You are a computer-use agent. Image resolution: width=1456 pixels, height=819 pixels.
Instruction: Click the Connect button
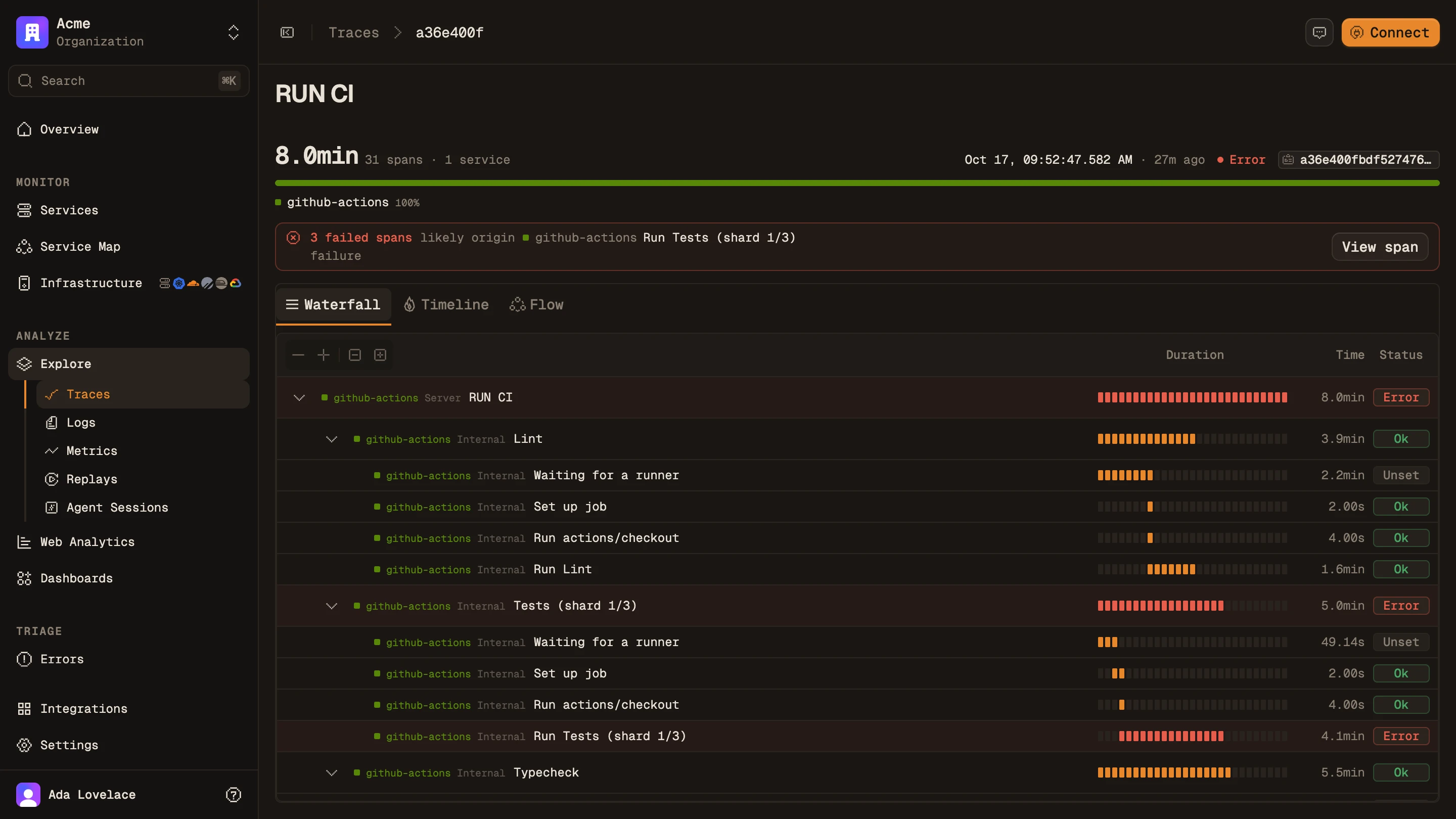point(1390,33)
